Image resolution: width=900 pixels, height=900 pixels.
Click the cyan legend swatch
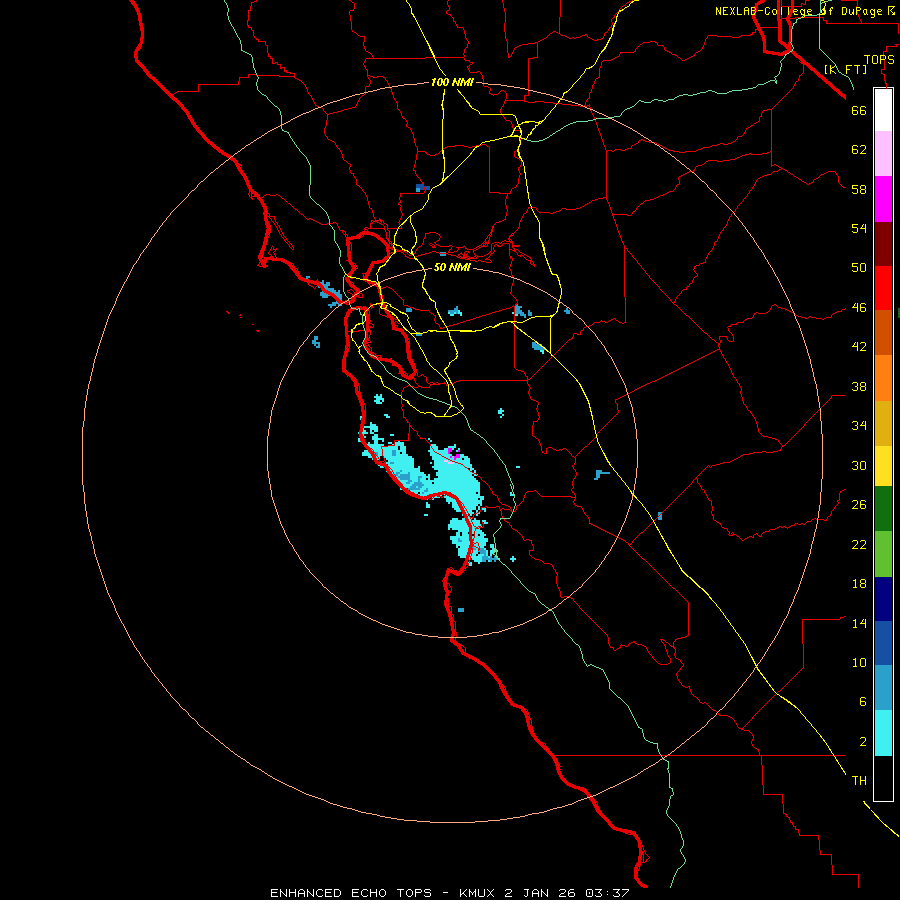click(883, 733)
